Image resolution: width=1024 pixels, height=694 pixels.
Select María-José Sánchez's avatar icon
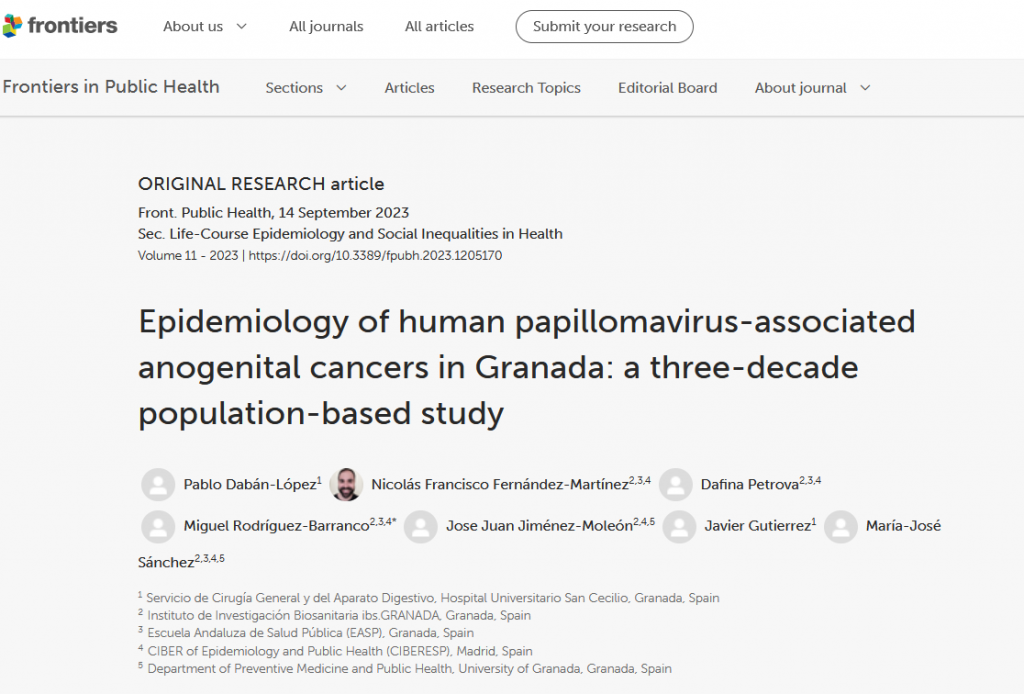pyautogui.click(x=841, y=526)
